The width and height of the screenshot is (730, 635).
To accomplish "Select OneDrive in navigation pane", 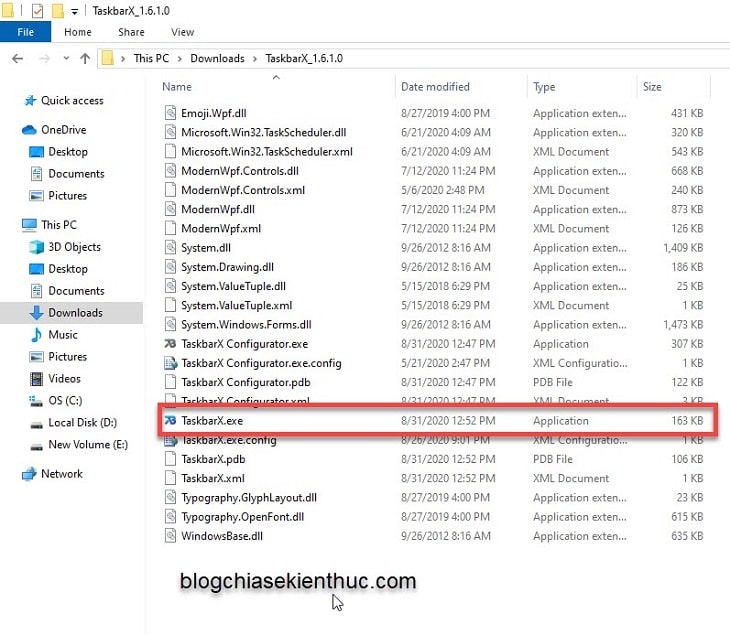I will click(x=64, y=130).
